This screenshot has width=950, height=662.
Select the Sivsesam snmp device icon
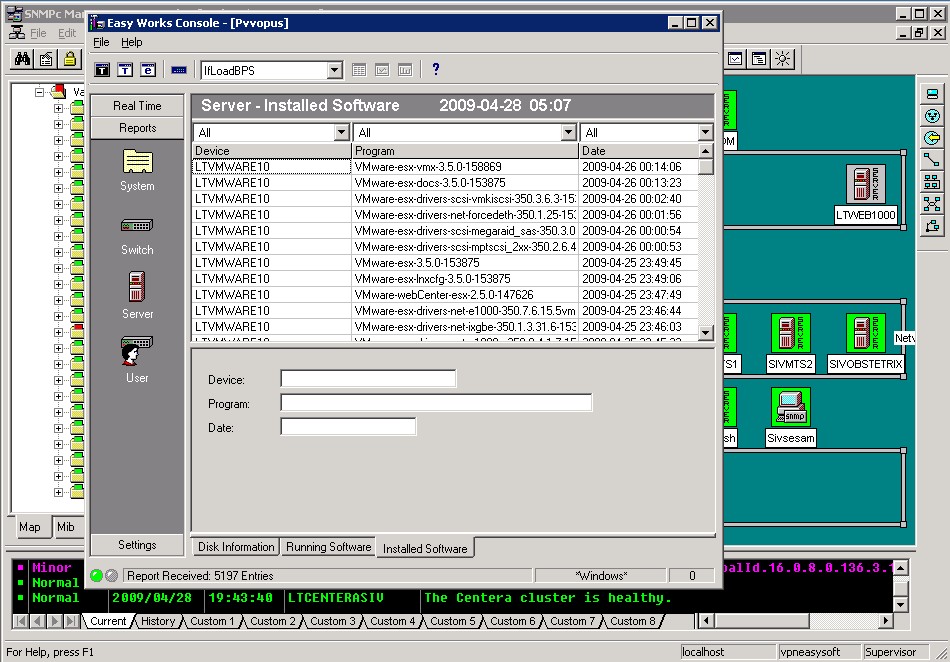(790, 406)
